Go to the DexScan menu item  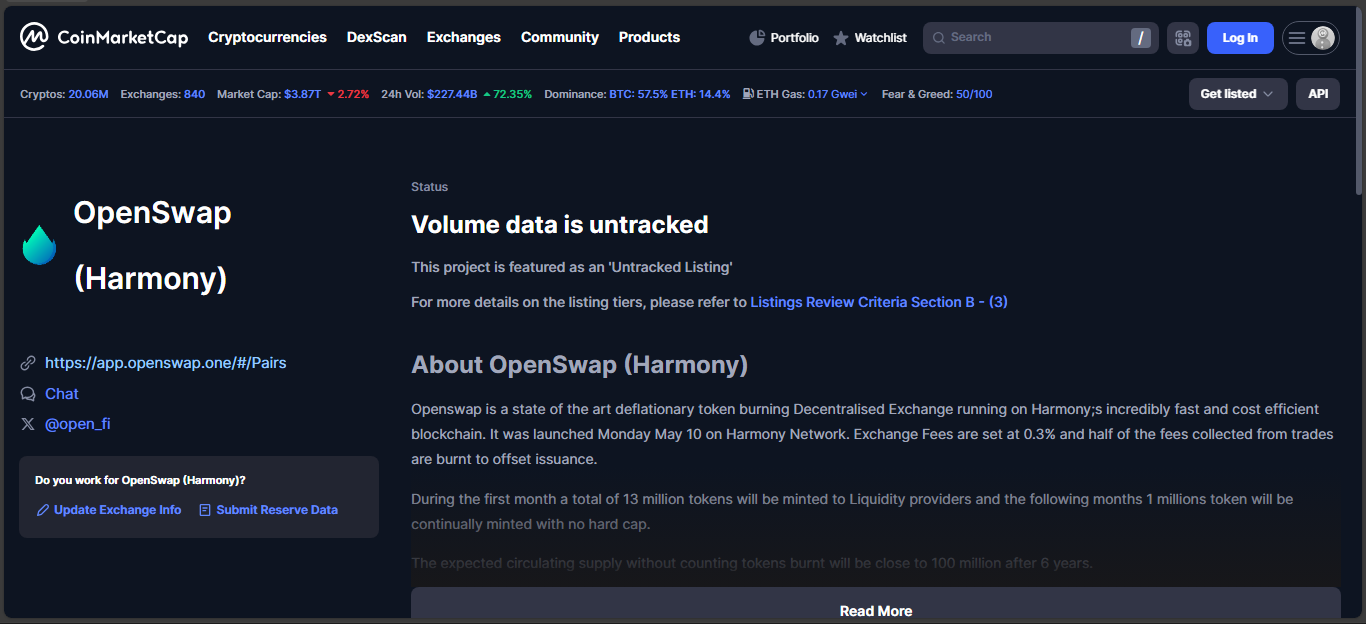click(x=376, y=37)
